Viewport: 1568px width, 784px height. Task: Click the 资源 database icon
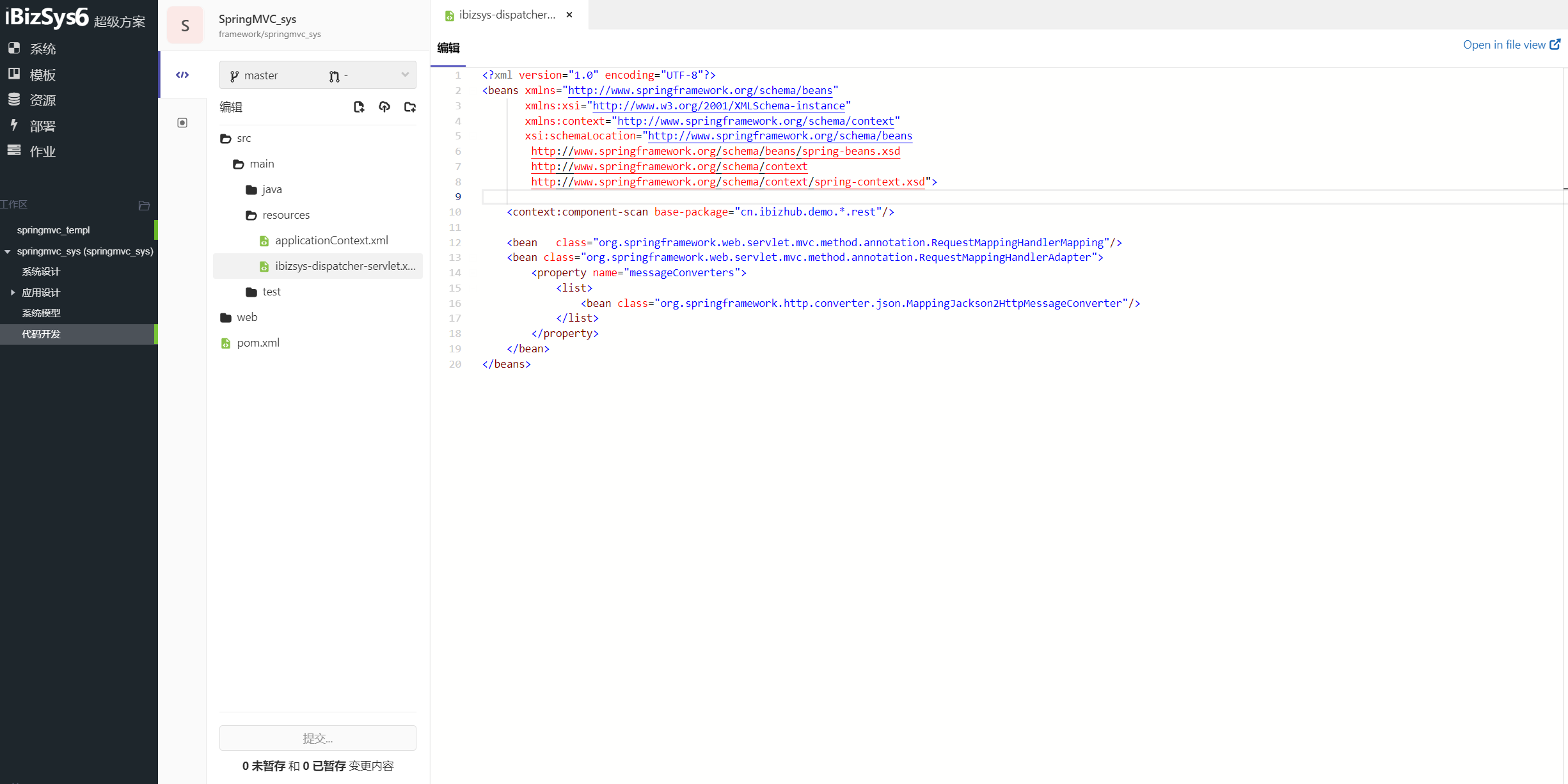[14, 99]
